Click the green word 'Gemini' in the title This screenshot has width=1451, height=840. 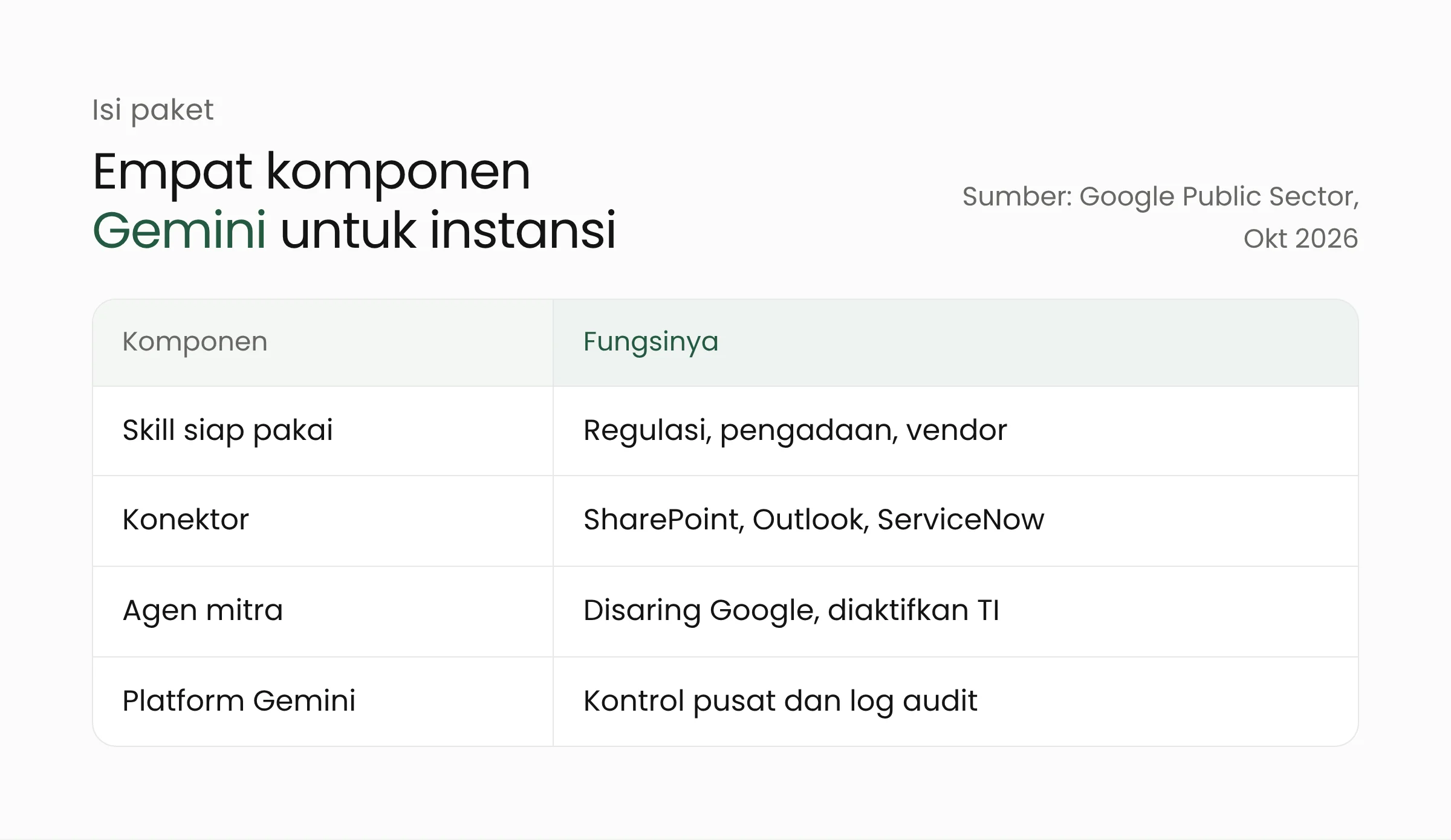point(180,230)
